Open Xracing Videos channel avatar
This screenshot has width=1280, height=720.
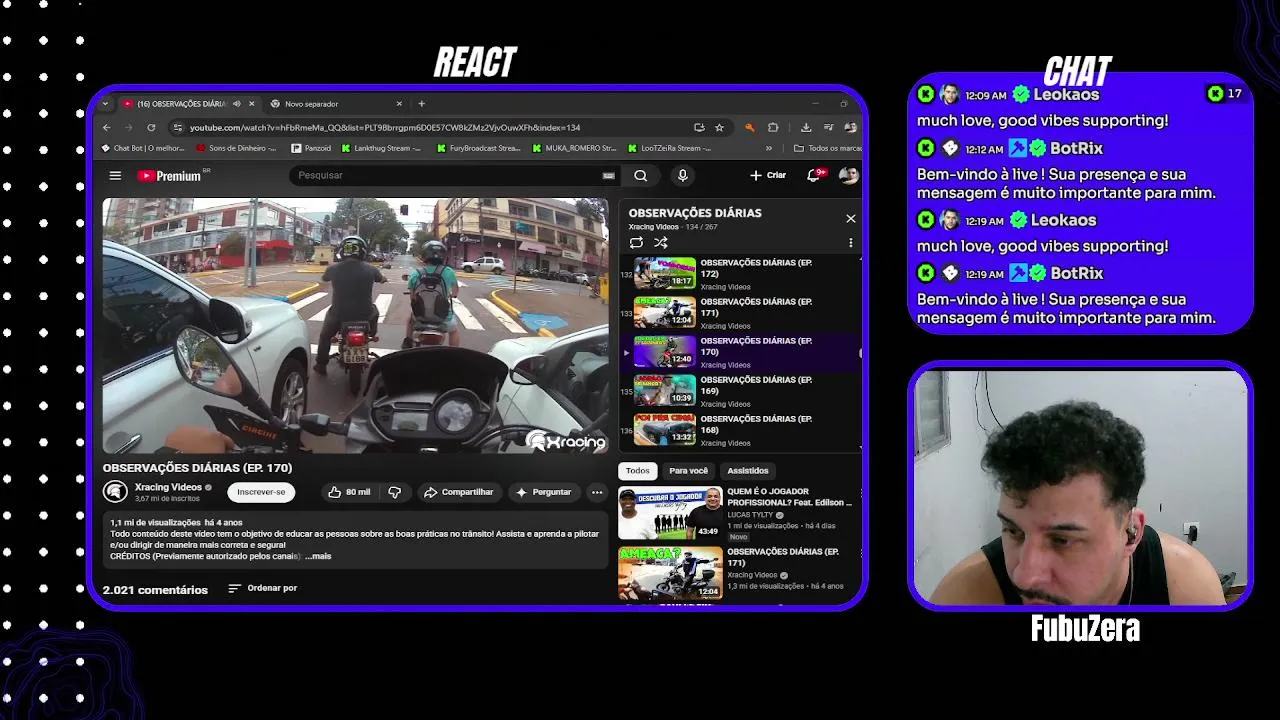tap(115, 492)
